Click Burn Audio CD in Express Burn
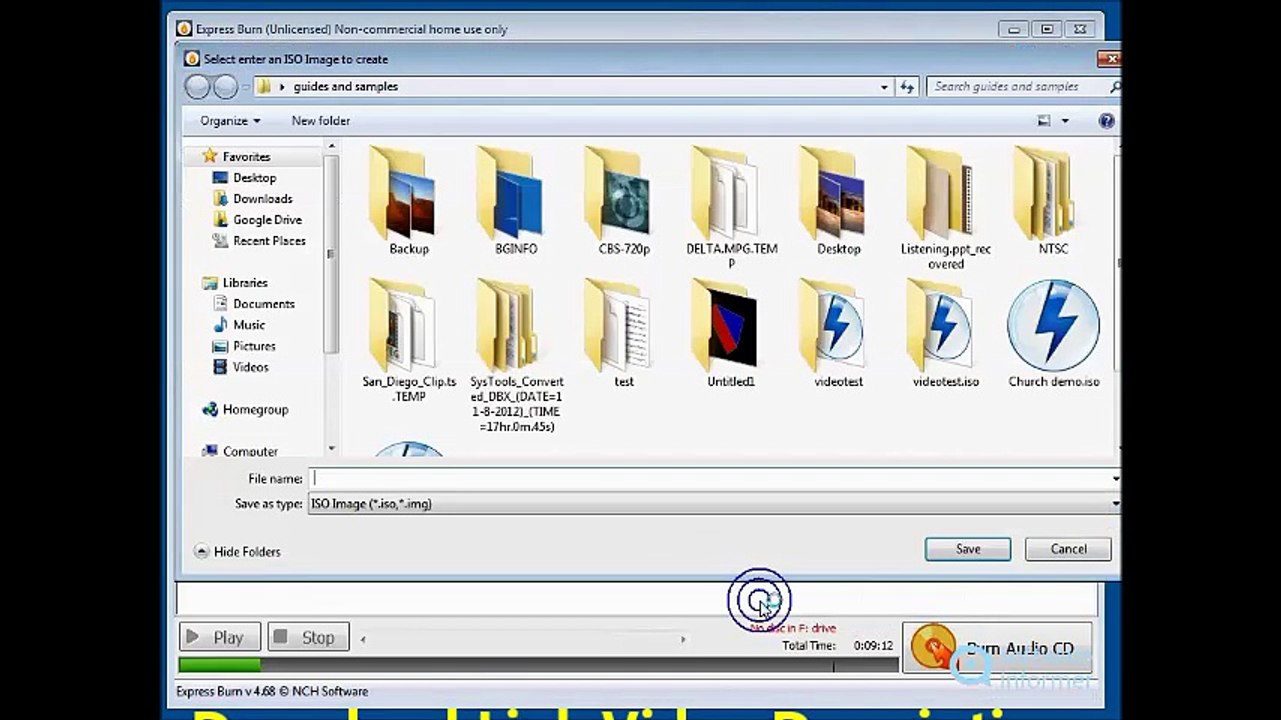1281x720 pixels. click(996, 648)
